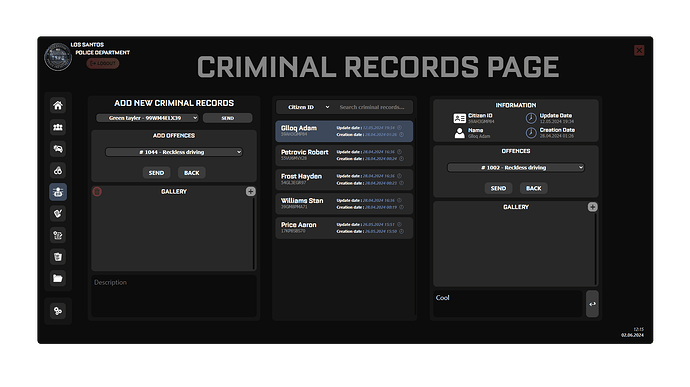The width and height of the screenshot is (690, 387).
Task: Focus the Search criminal records field
Action: (373, 107)
